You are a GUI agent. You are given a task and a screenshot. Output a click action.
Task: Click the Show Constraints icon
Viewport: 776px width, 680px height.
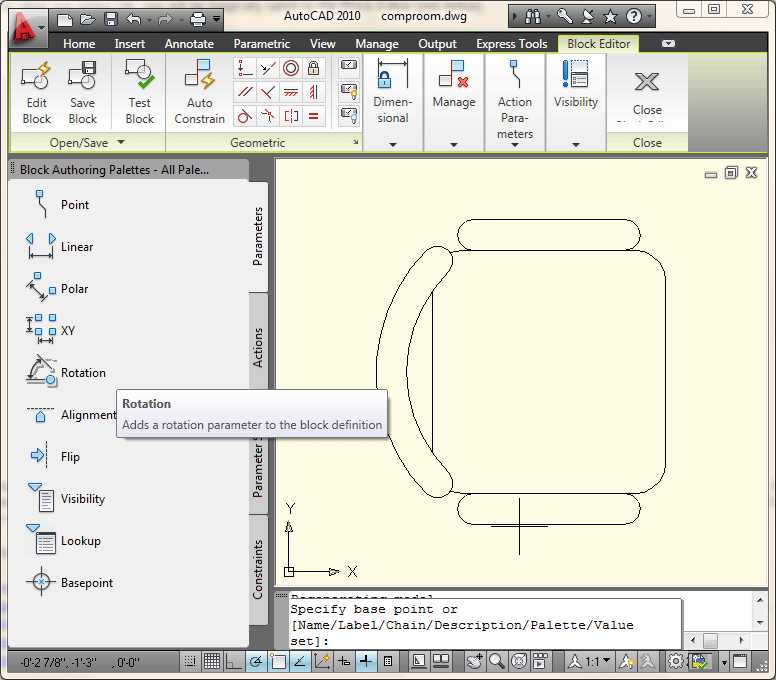click(349, 66)
